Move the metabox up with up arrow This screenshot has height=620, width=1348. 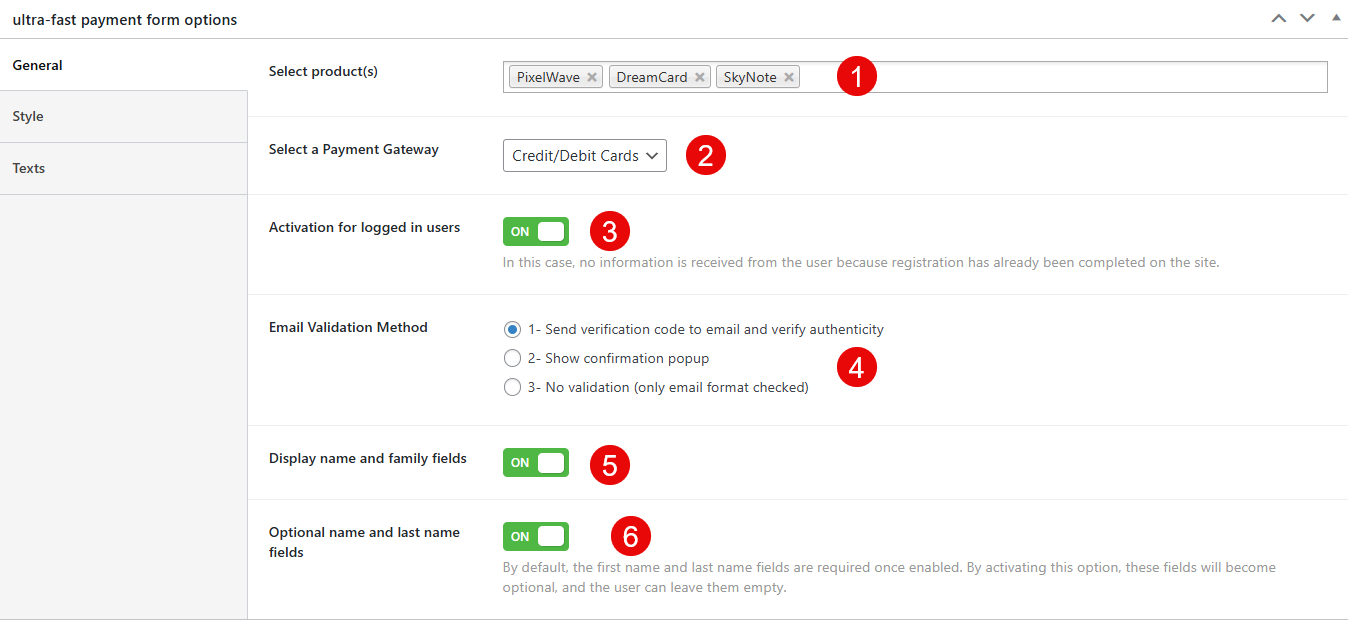coord(1278,19)
